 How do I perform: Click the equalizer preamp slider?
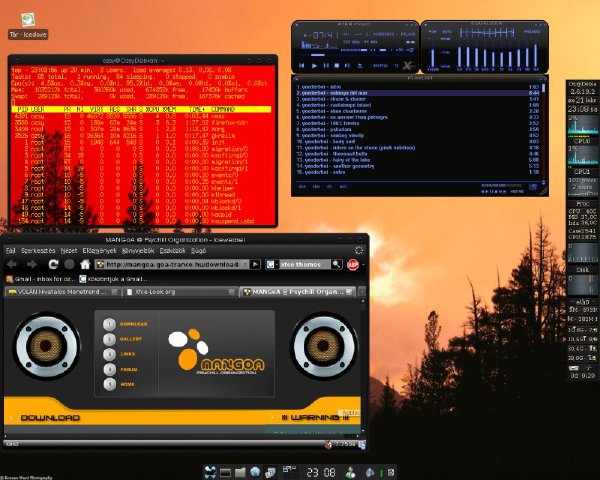tap(433, 54)
